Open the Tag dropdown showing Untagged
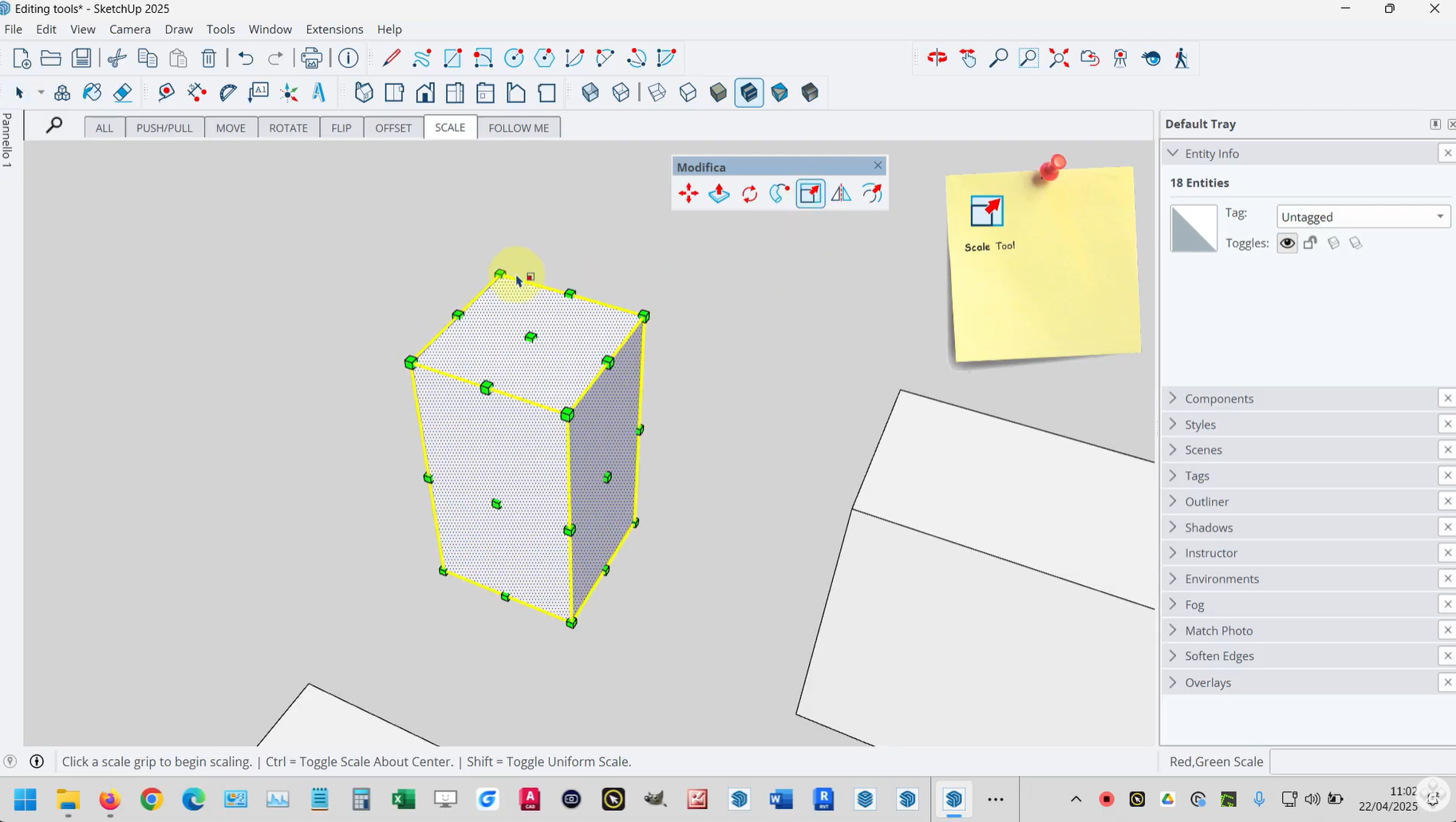1456x822 pixels. [x=1363, y=217]
